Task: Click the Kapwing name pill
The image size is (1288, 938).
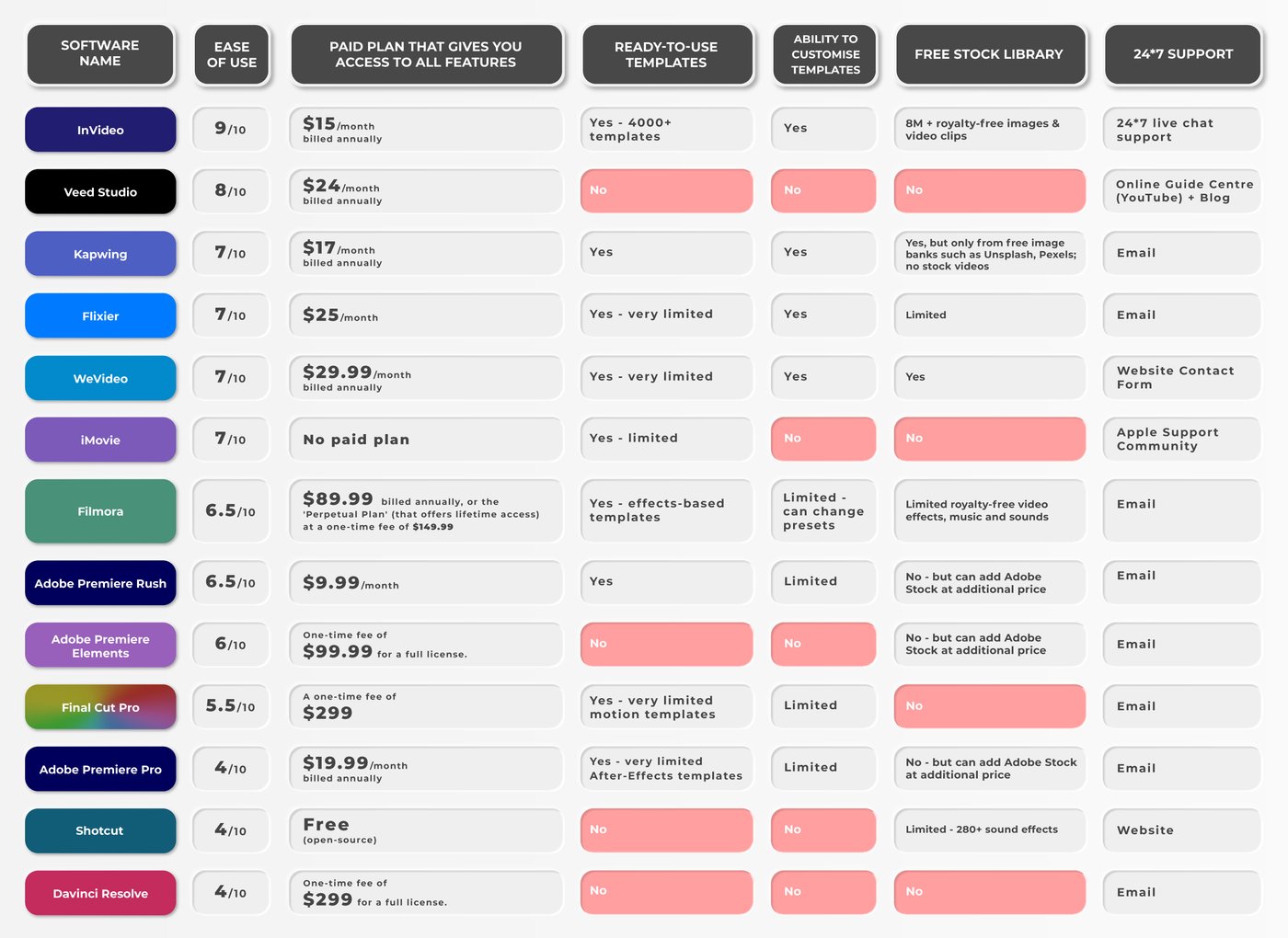Action: tap(100, 254)
